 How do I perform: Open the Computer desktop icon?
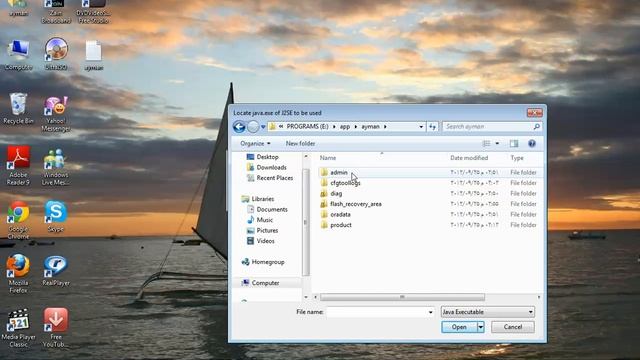18,55
